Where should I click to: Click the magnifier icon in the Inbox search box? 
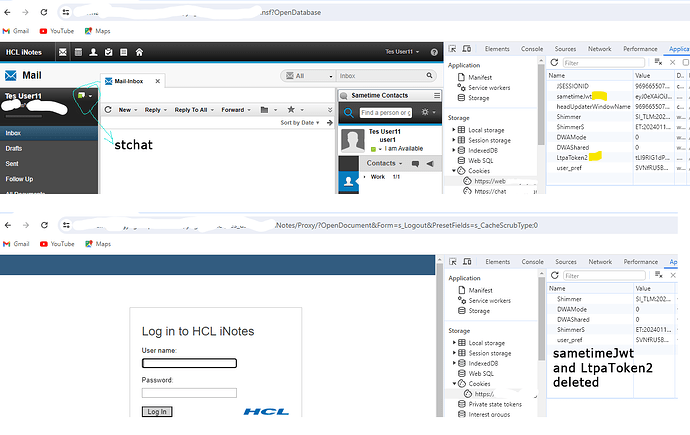[429, 76]
